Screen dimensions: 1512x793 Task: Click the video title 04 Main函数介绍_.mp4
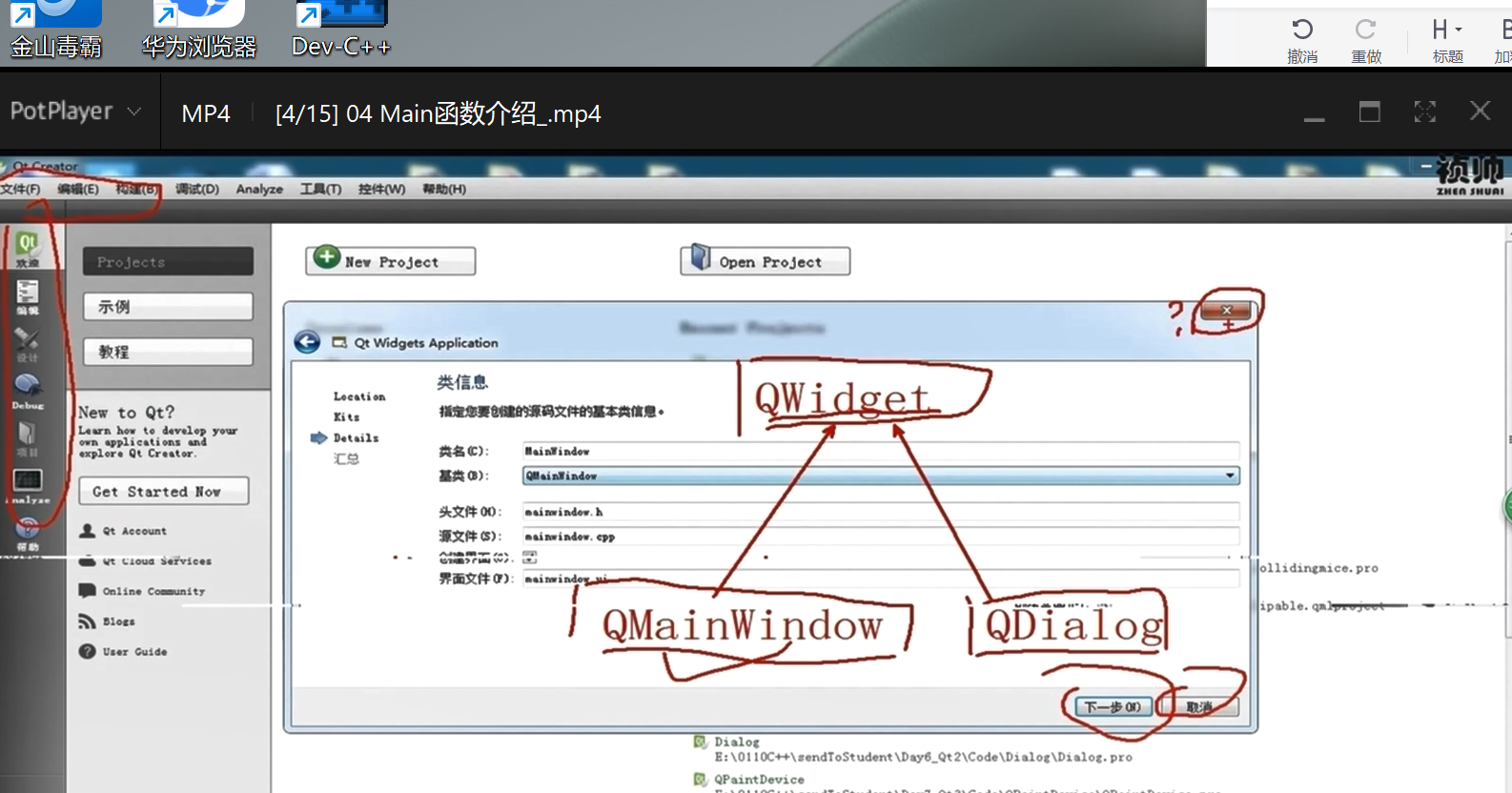point(439,113)
